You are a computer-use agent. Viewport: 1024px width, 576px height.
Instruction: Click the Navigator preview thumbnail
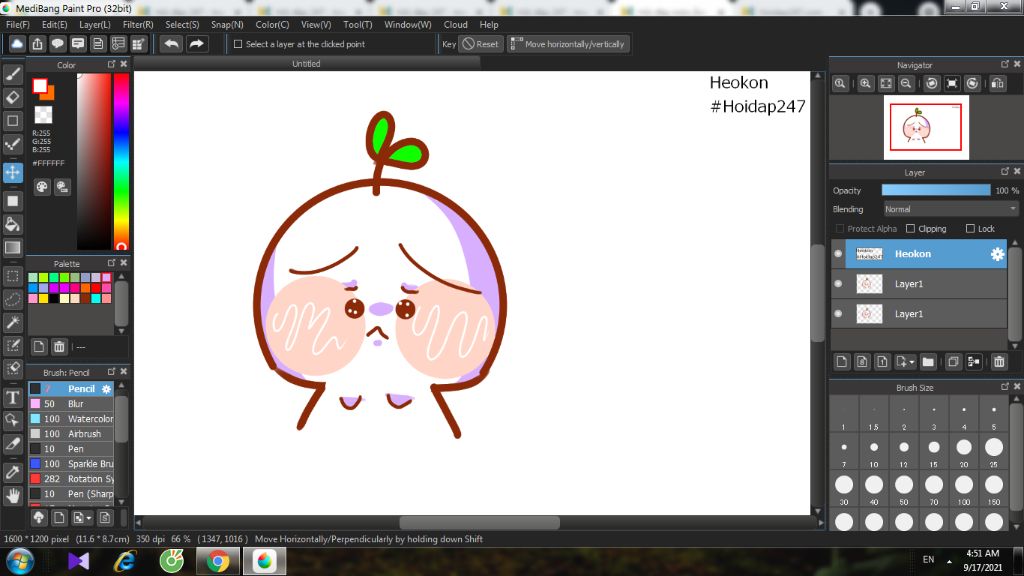(926, 127)
